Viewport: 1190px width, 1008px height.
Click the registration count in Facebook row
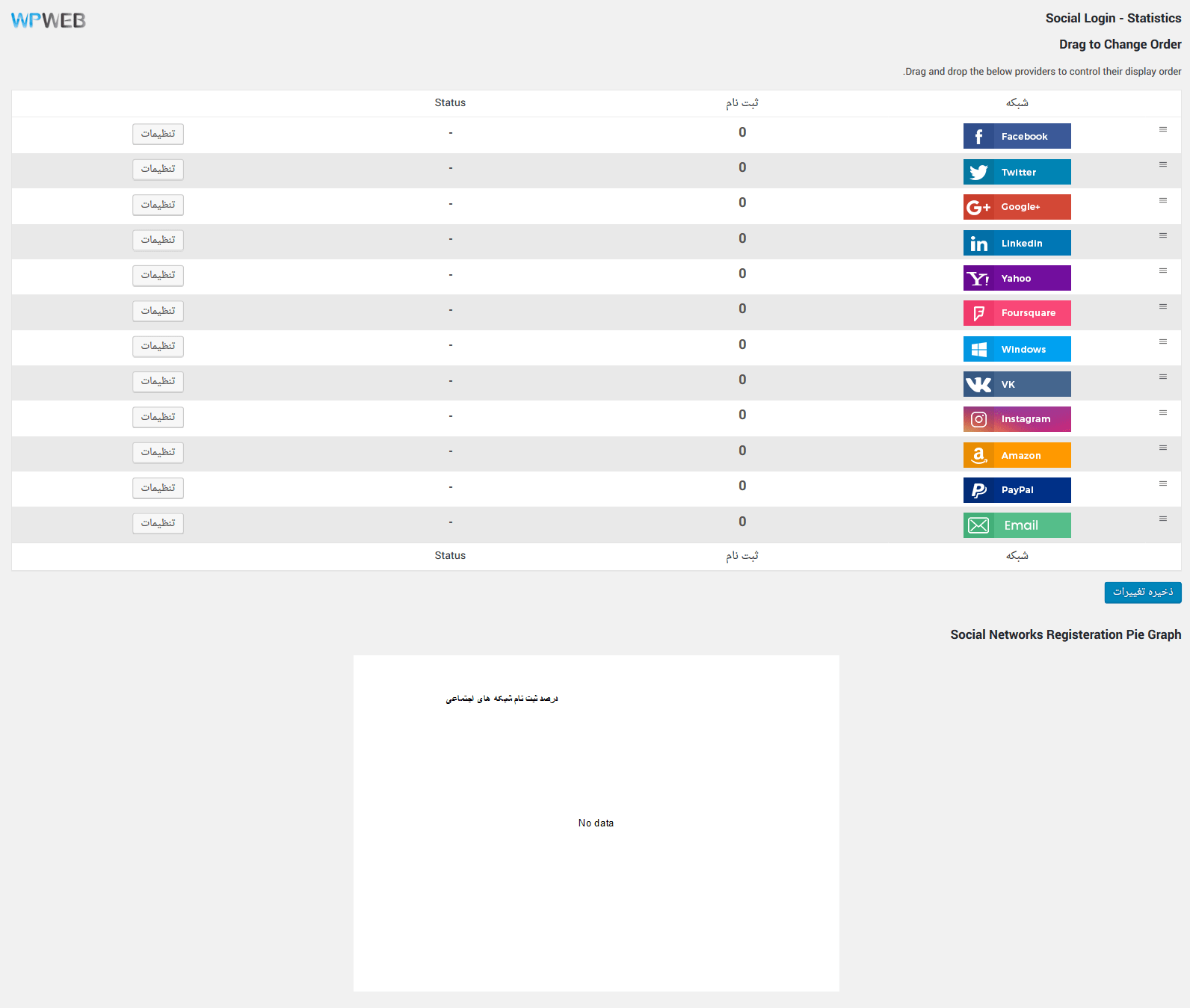[x=742, y=132]
